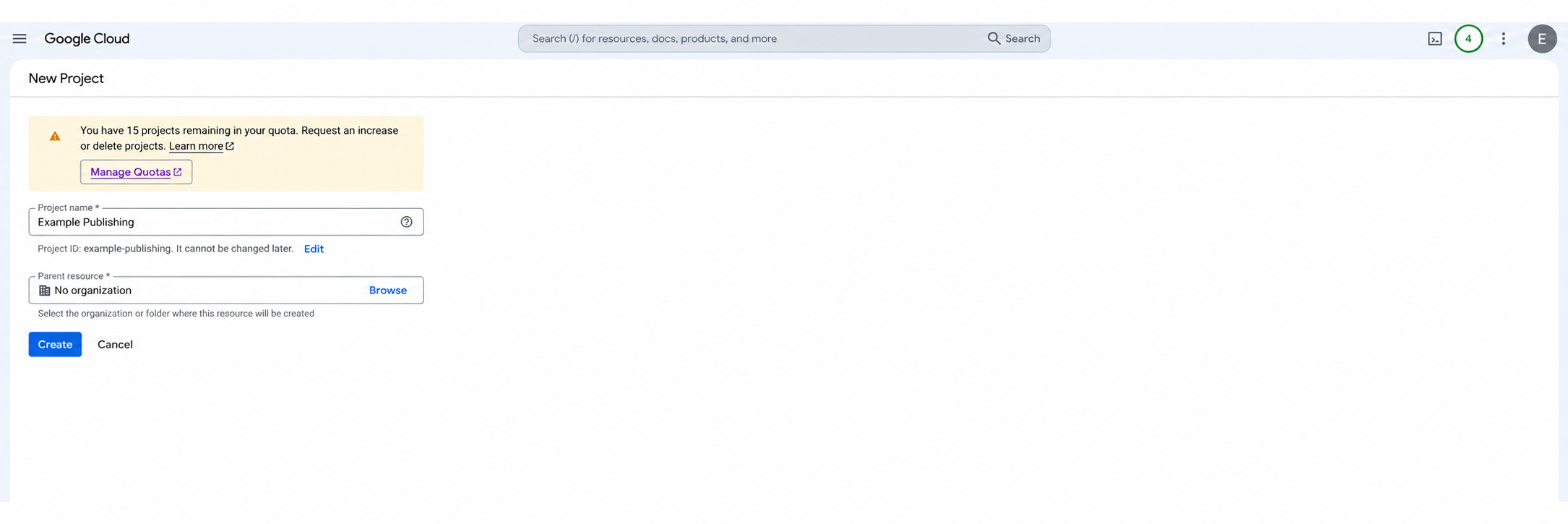Activate Cloud Shell terminal icon
Screen dimensions: 1568x524
tap(1435, 39)
